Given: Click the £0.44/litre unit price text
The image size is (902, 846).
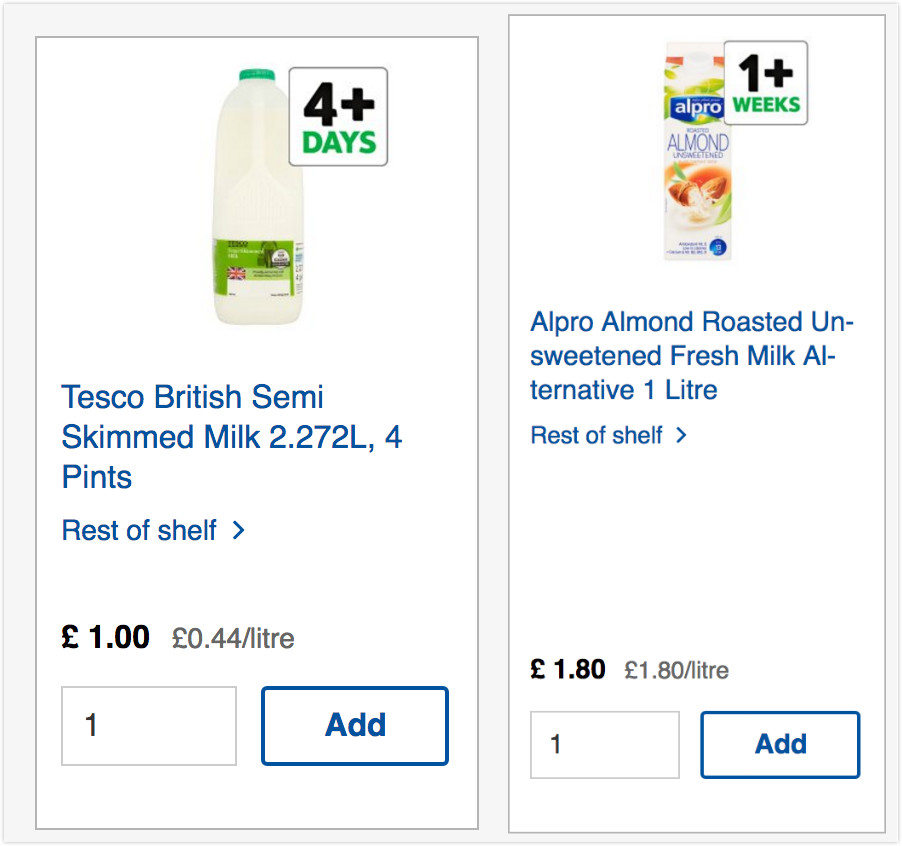Looking at the screenshot, I should pyautogui.click(x=233, y=638).
